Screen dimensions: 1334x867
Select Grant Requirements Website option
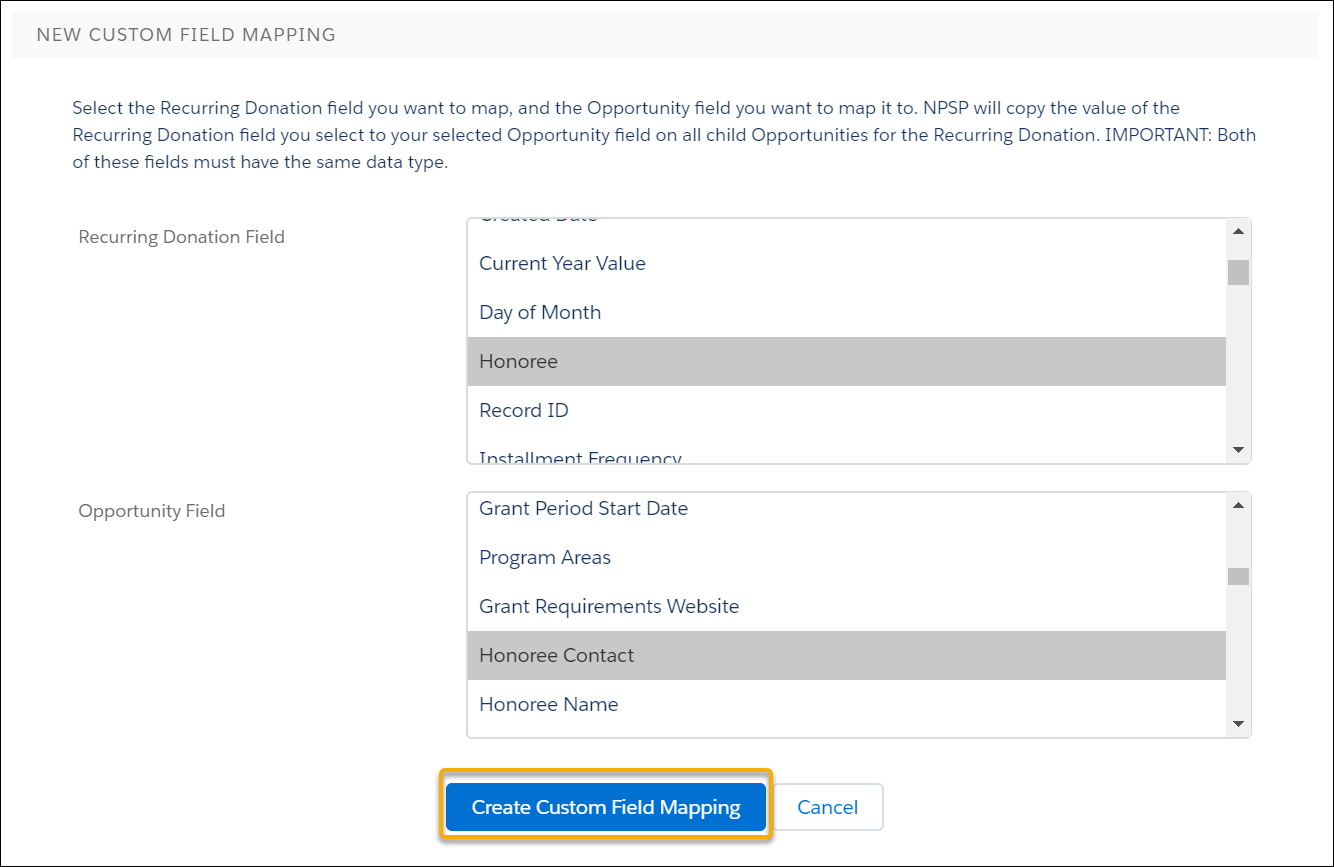tap(608, 606)
